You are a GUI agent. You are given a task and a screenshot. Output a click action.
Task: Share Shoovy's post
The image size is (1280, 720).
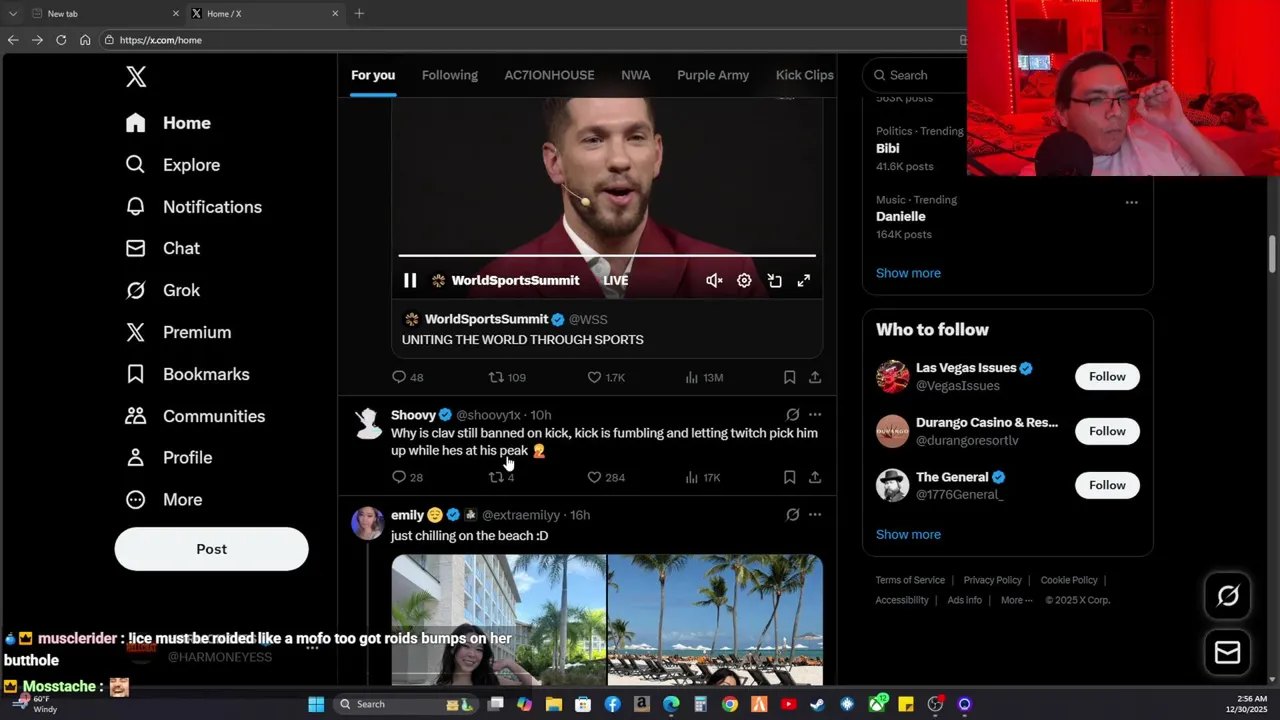(815, 477)
